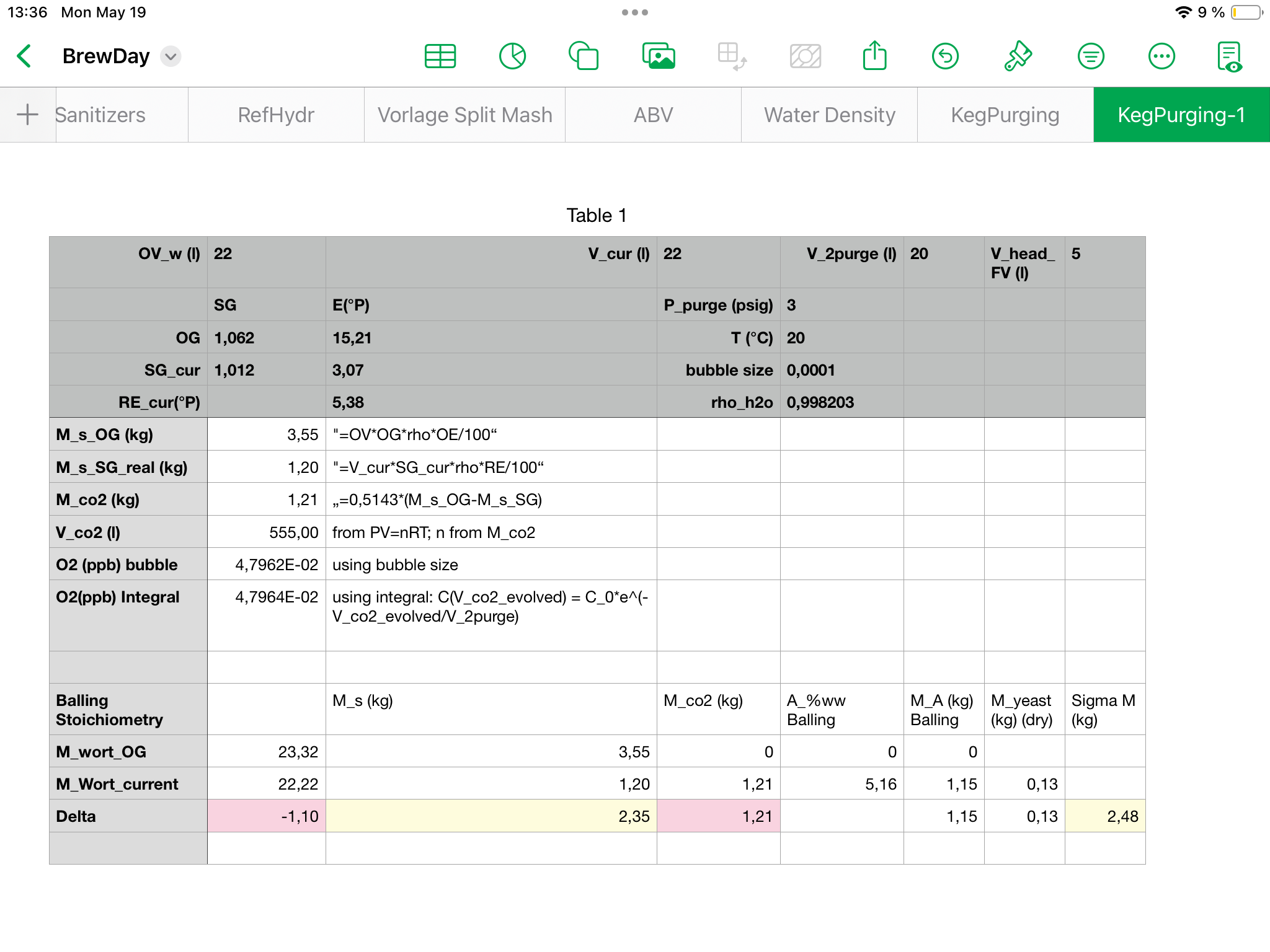
Task: Insert a shape from the toolbar
Action: pyautogui.click(x=584, y=56)
